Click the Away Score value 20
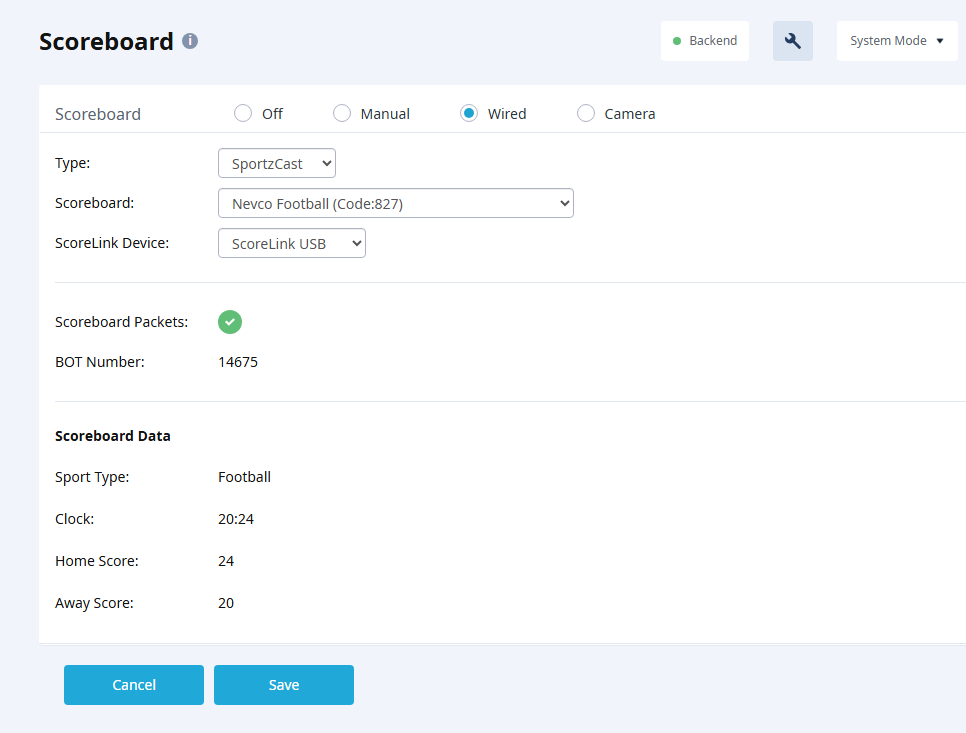 [x=226, y=603]
